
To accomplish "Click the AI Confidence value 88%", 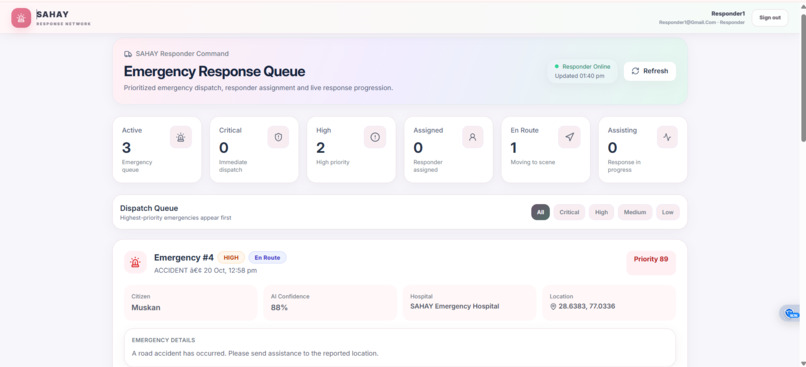I will [x=279, y=307].
